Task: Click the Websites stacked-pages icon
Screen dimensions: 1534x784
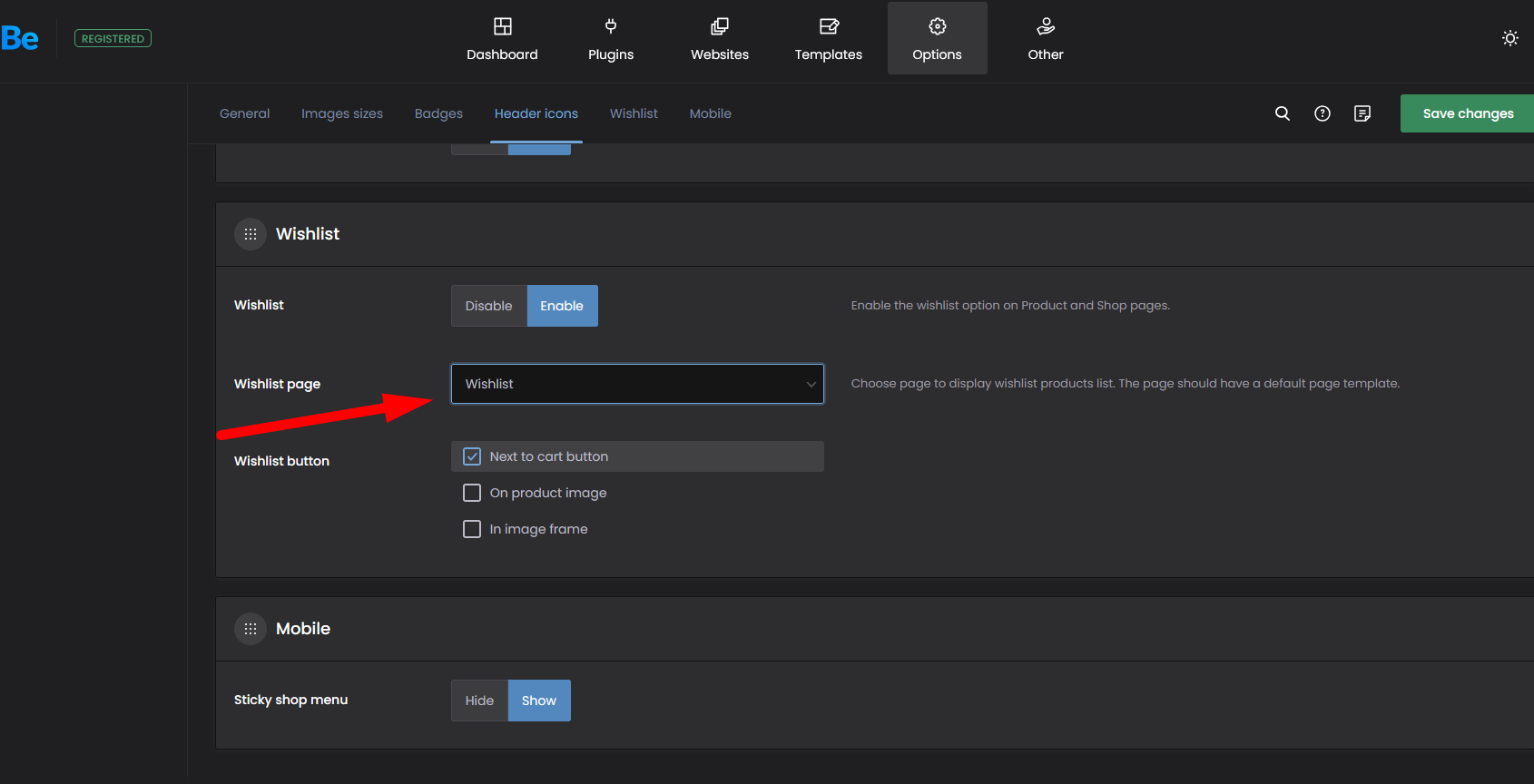Action: pyautogui.click(x=720, y=26)
